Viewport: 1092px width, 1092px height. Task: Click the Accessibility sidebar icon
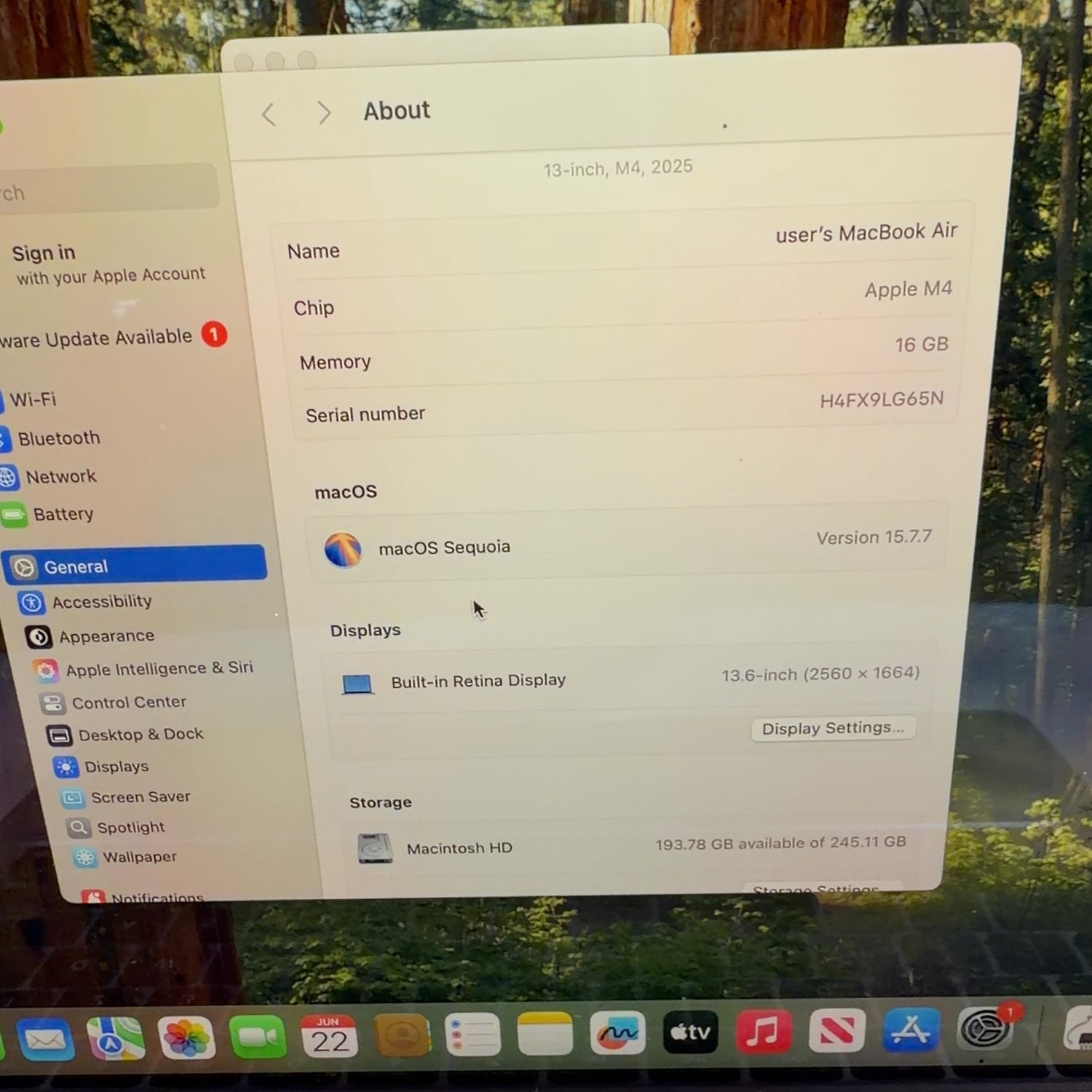(32, 604)
